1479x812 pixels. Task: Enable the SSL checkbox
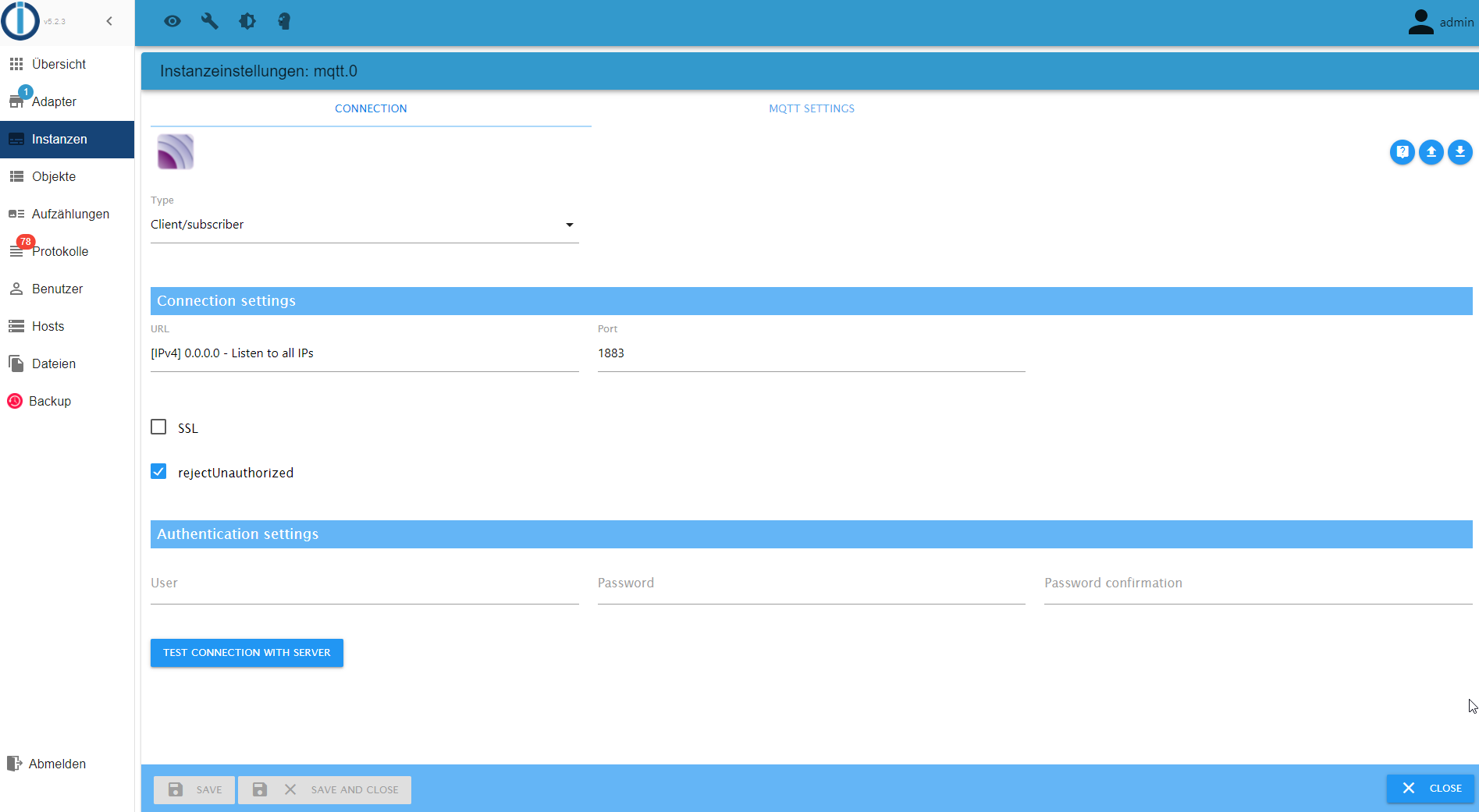click(x=158, y=427)
